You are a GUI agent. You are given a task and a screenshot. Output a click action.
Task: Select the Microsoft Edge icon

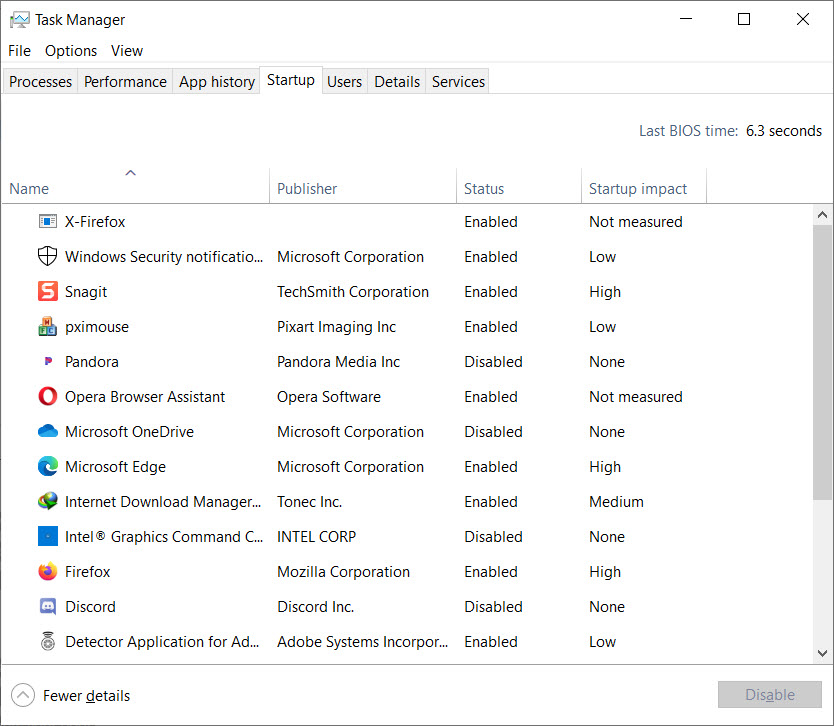[47, 466]
